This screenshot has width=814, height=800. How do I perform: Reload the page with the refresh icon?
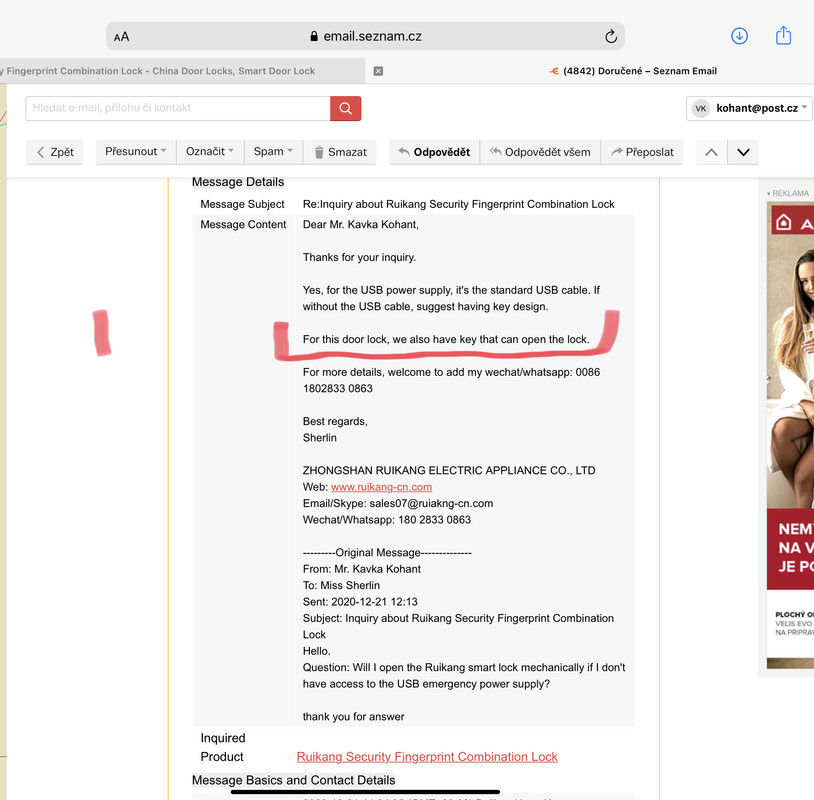(610, 36)
